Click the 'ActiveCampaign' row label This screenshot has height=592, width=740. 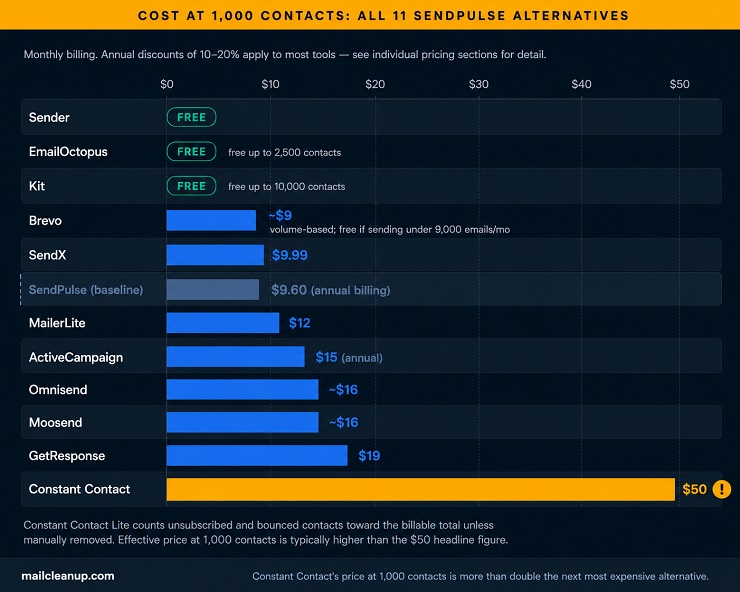click(76, 357)
